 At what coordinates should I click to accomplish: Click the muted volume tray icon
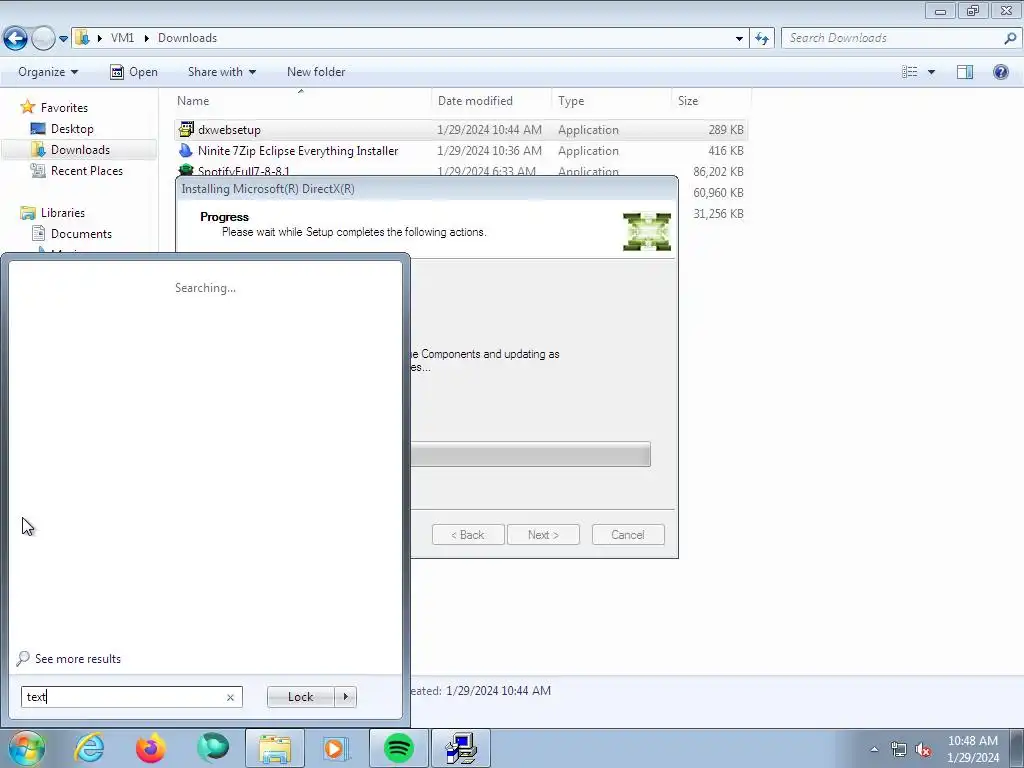pos(923,750)
